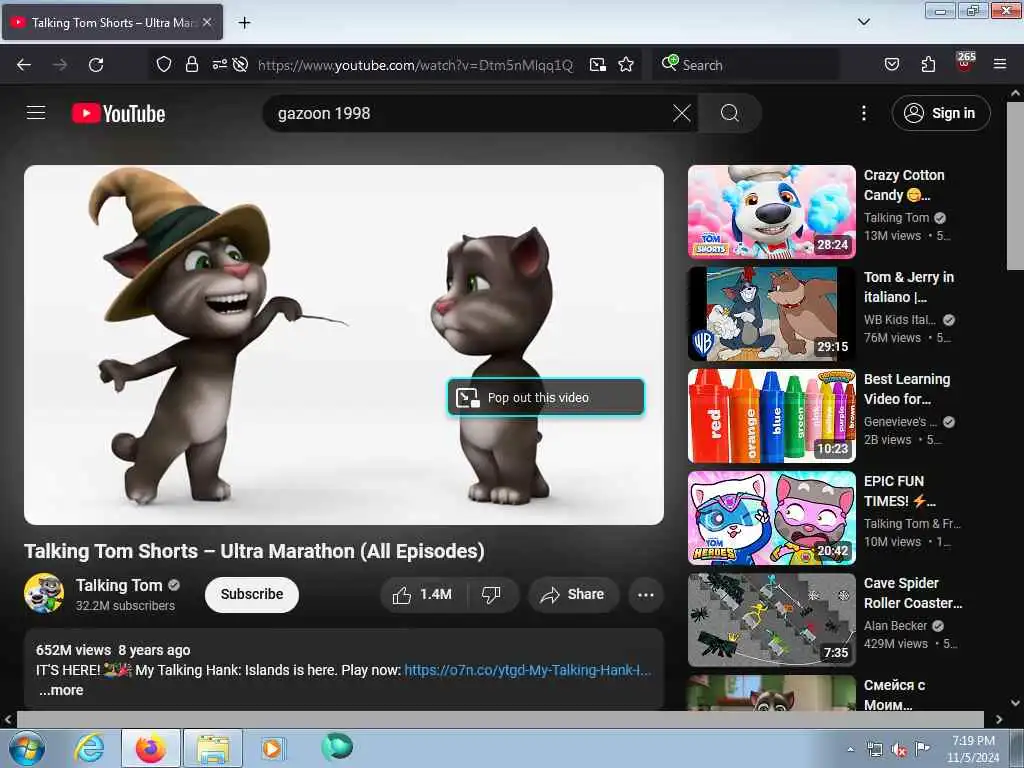Open a new tab with the plus button

coord(244,23)
